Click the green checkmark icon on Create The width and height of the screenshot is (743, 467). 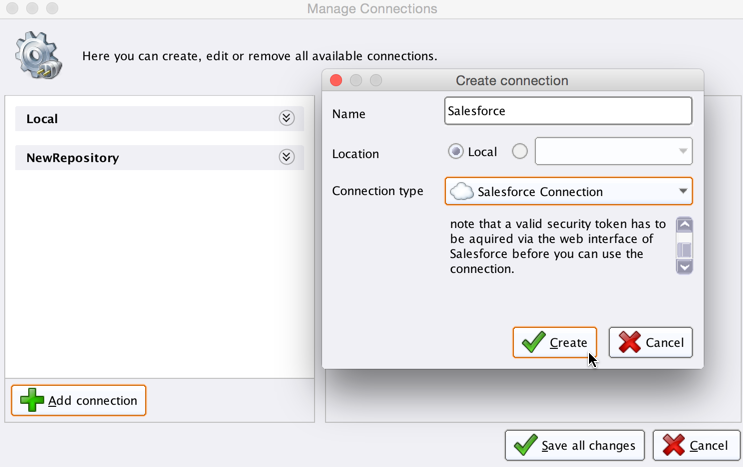(533, 343)
